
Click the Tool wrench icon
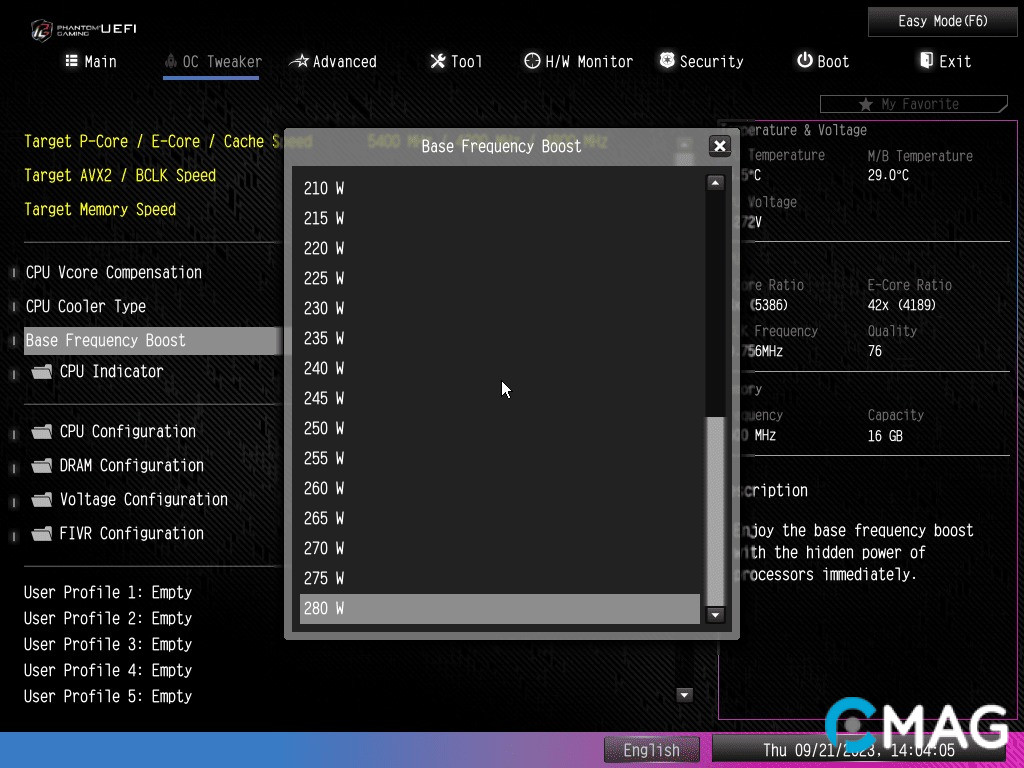coord(437,61)
